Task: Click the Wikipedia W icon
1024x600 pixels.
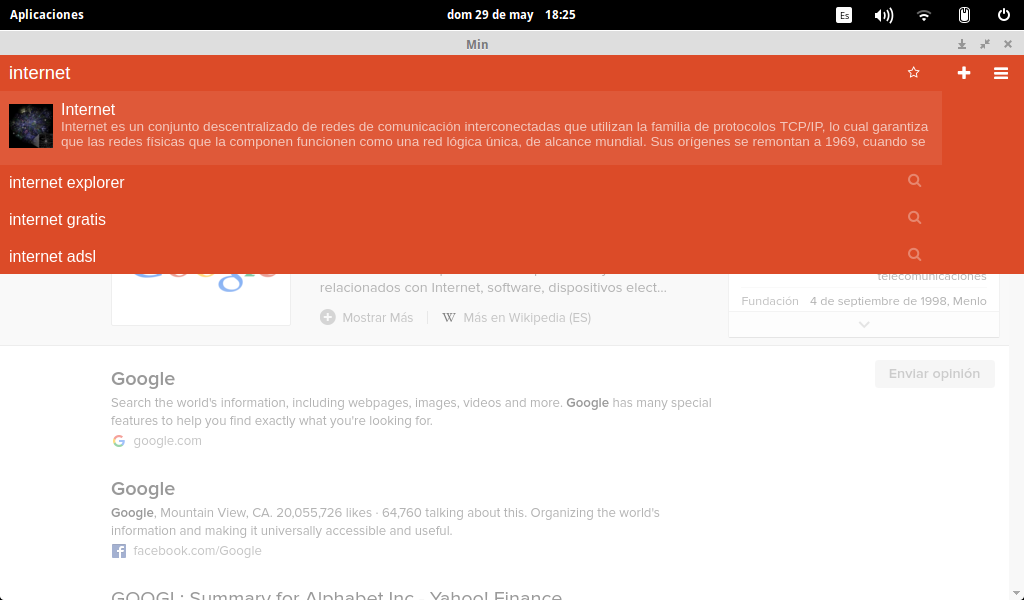Action: pos(449,317)
